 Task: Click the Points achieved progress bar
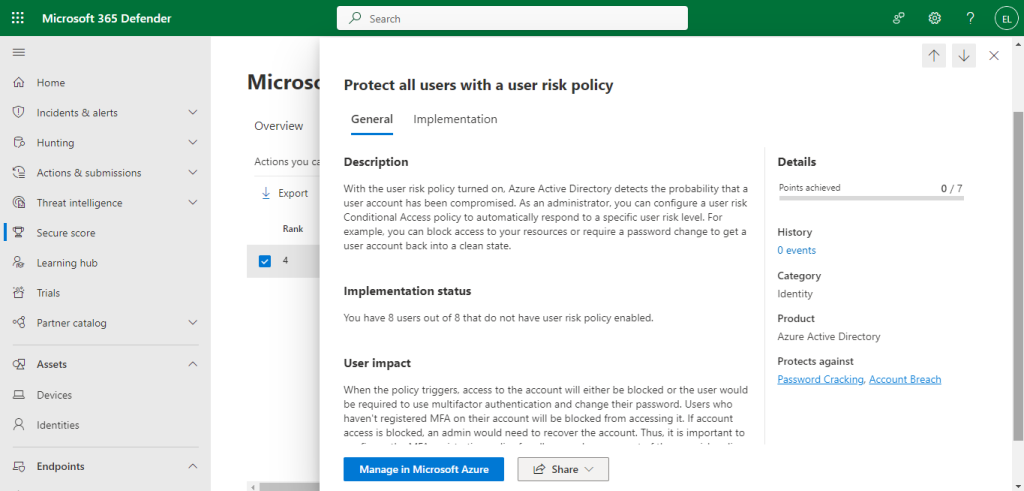pyautogui.click(x=871, y=198)
